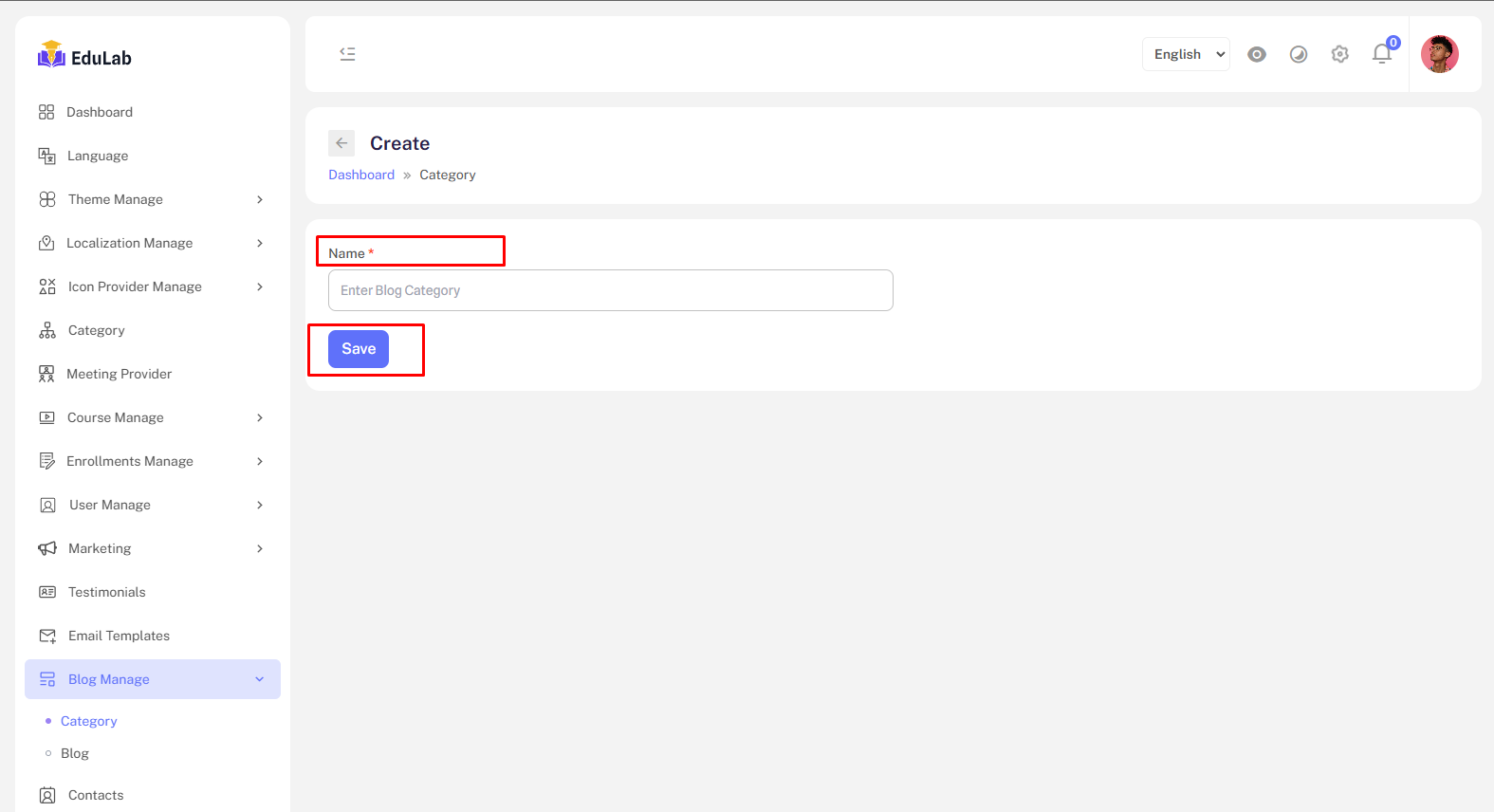Toggle dark mode theme icon
Image resolution: width=1494 pixels, height=812 pixels.
pyautogui.click(x=1299, y=54)
